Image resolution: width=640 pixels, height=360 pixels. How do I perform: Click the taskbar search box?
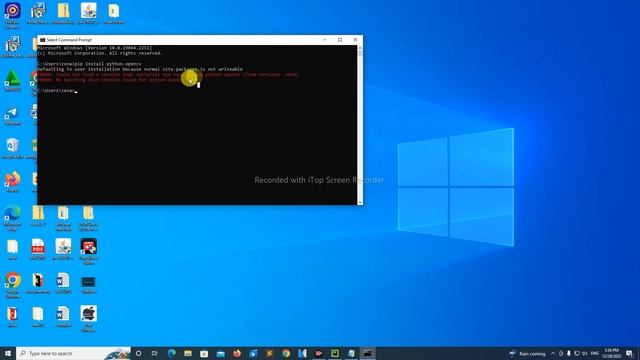(73, 353)
